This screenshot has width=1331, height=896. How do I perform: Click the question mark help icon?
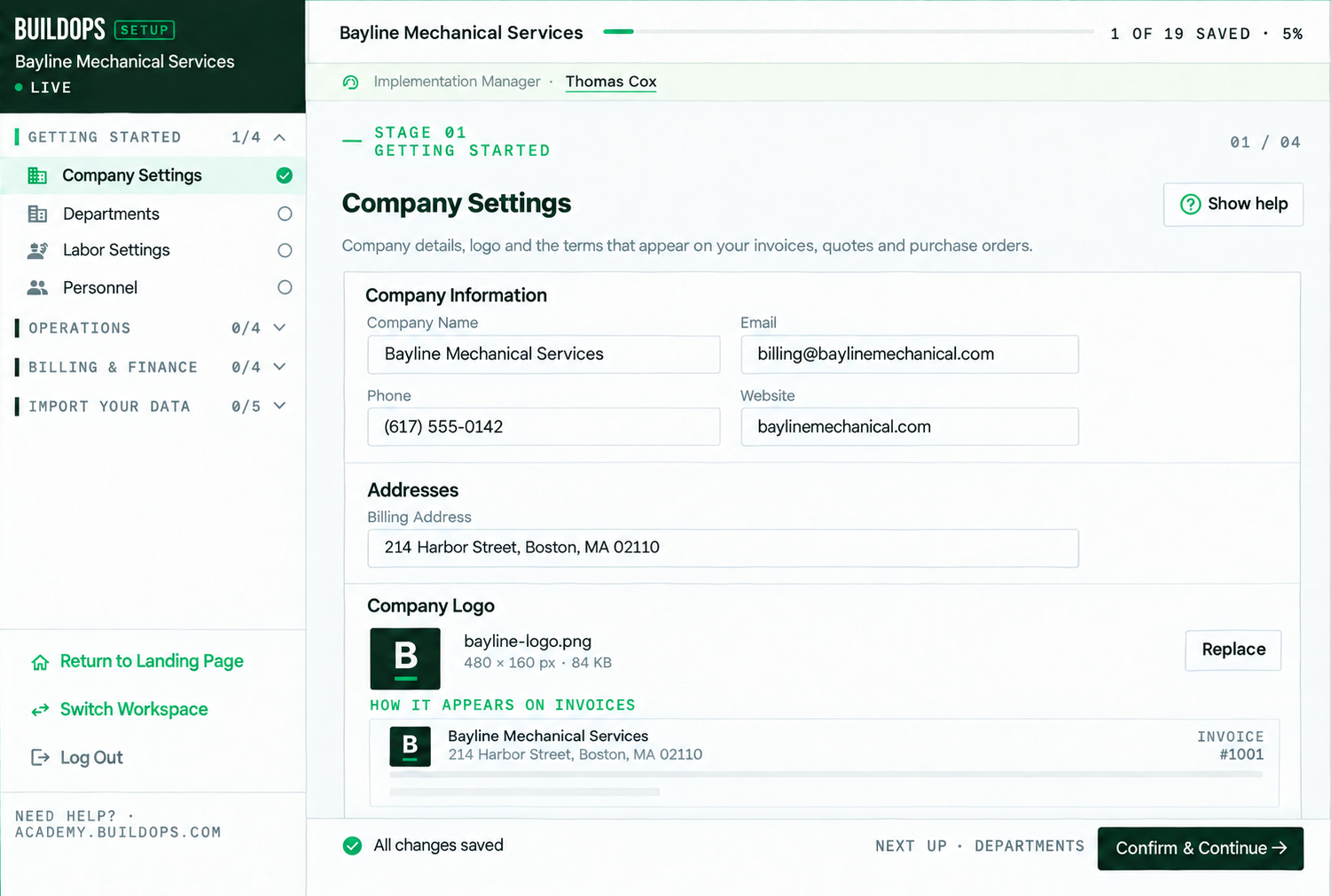coord(1190,205)
